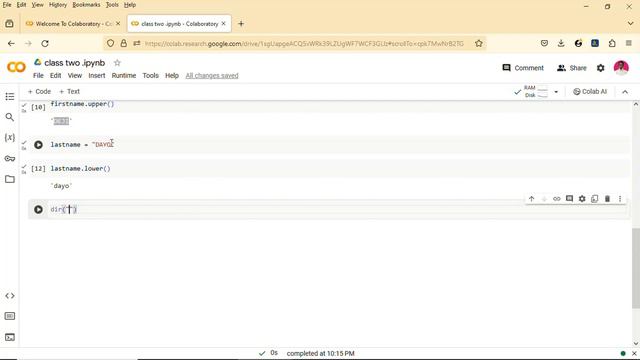Screen dimensions: 640x360
Task: Copy link to the selected cell
Action: pyautogui.click(x=557, y=199)
